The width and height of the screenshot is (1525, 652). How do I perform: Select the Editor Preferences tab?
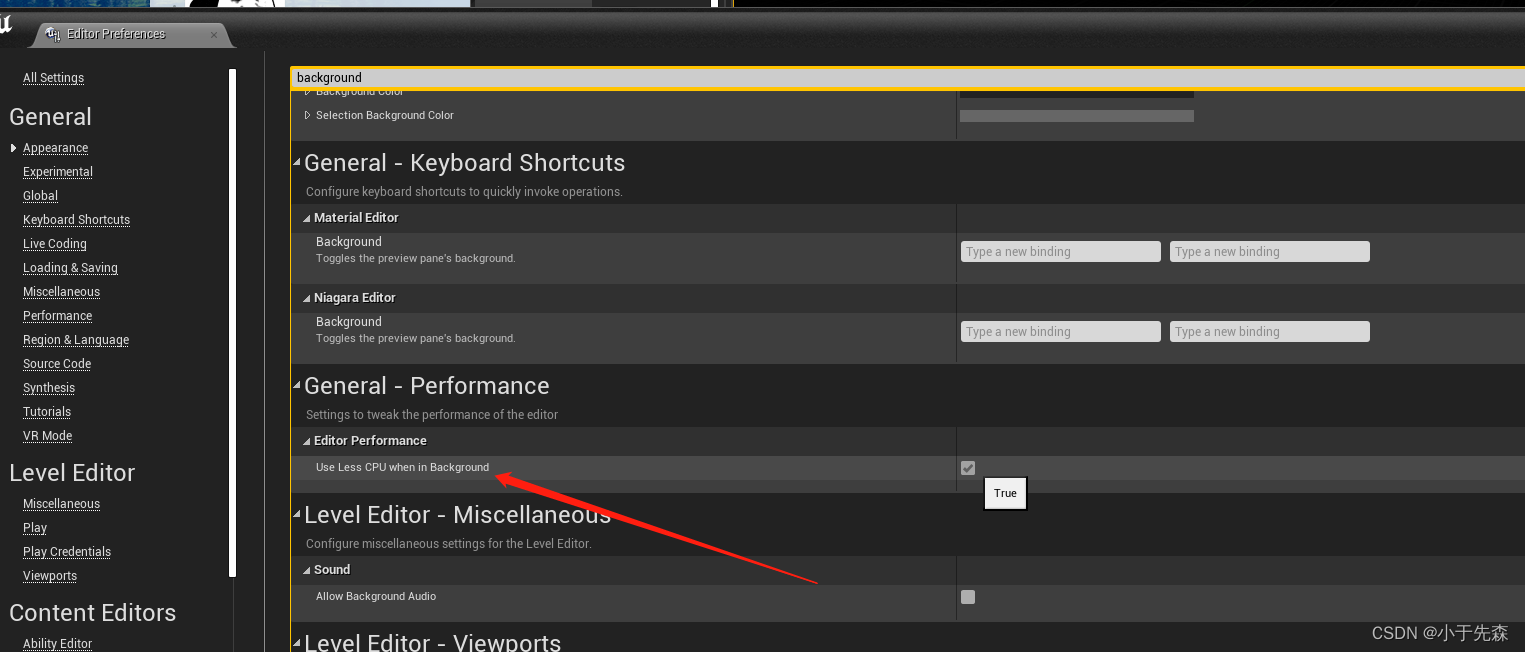point(130,34)
